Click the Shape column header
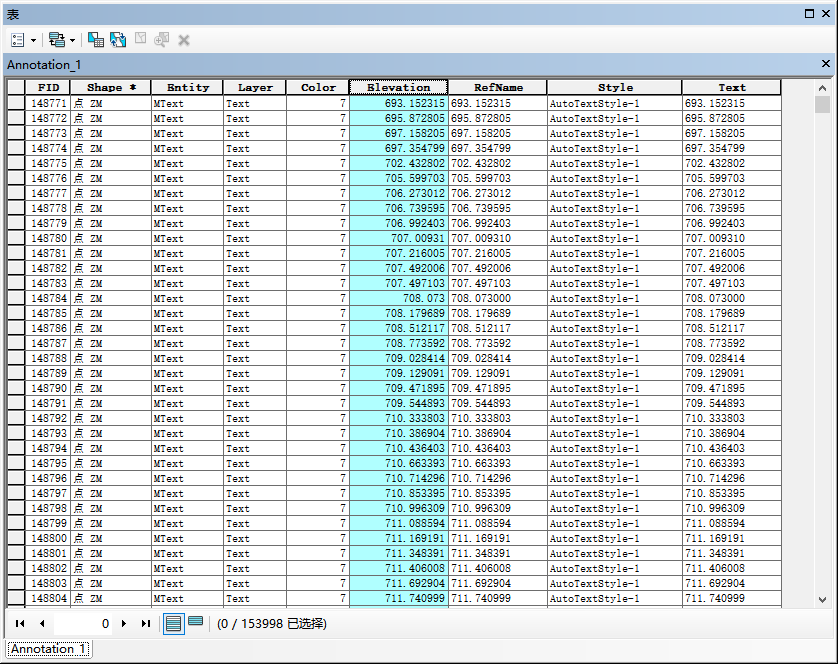 click(111, 87)
